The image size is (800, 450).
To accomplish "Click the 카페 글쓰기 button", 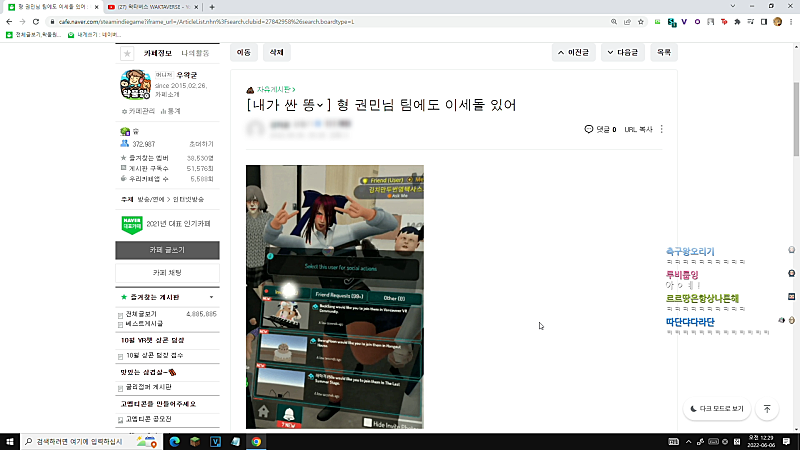I will tap(167, 250).
